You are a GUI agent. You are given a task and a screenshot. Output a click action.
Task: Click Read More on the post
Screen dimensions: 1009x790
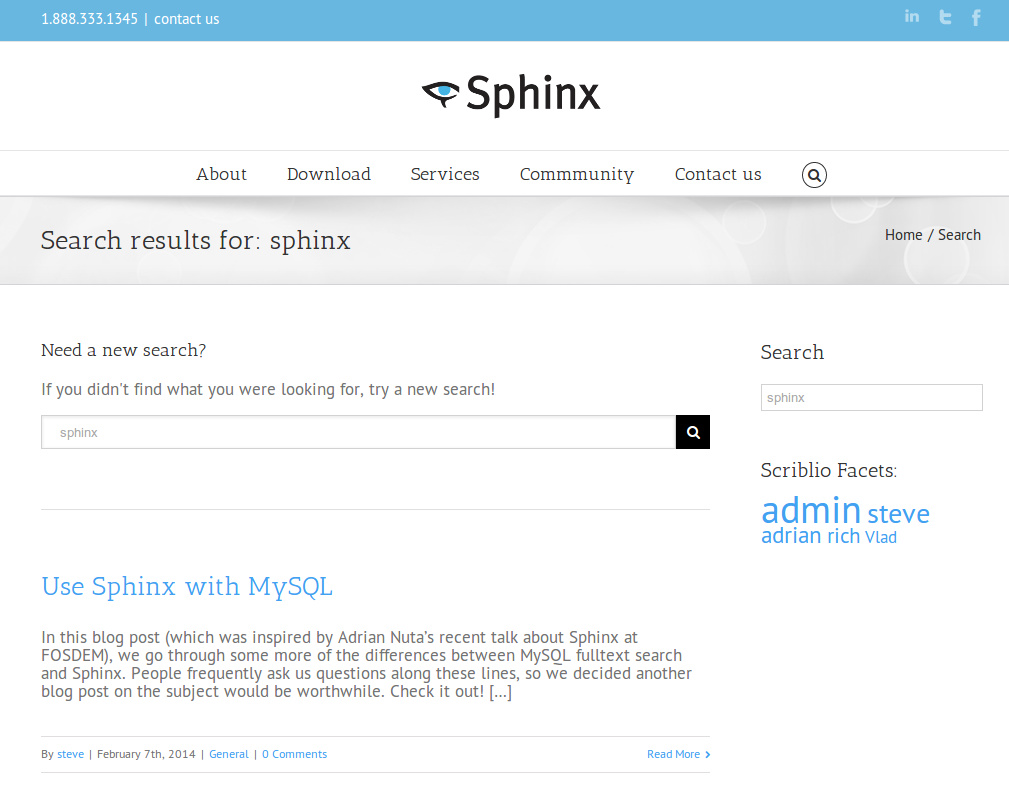[x=674, y=754]
